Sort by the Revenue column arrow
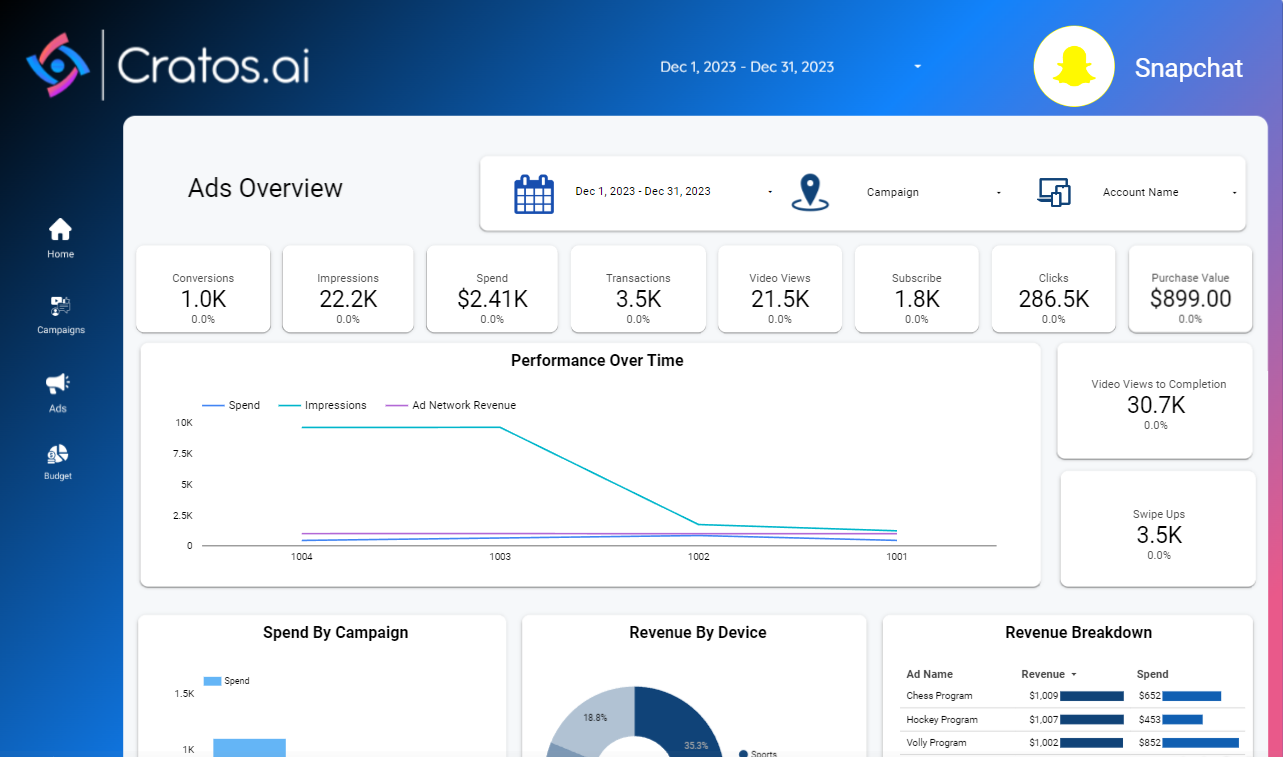Image resolution: width=1283 pixels, height=757 pixels. click(x=1073, y=675)
